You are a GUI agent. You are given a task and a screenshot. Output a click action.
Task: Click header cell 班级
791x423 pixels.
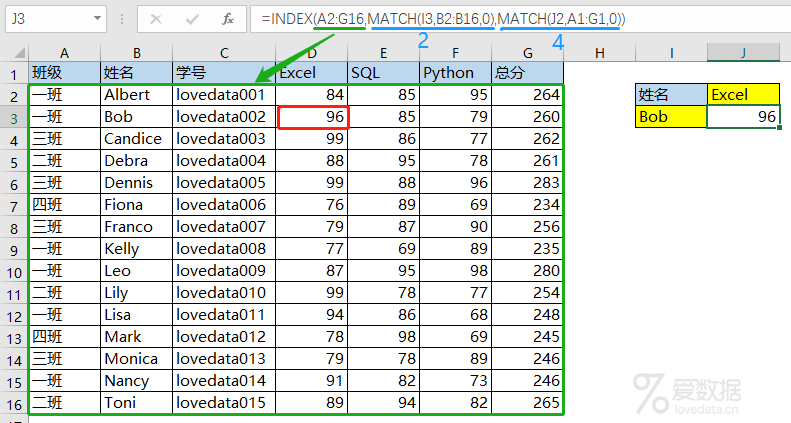click(x=65, y=73)
